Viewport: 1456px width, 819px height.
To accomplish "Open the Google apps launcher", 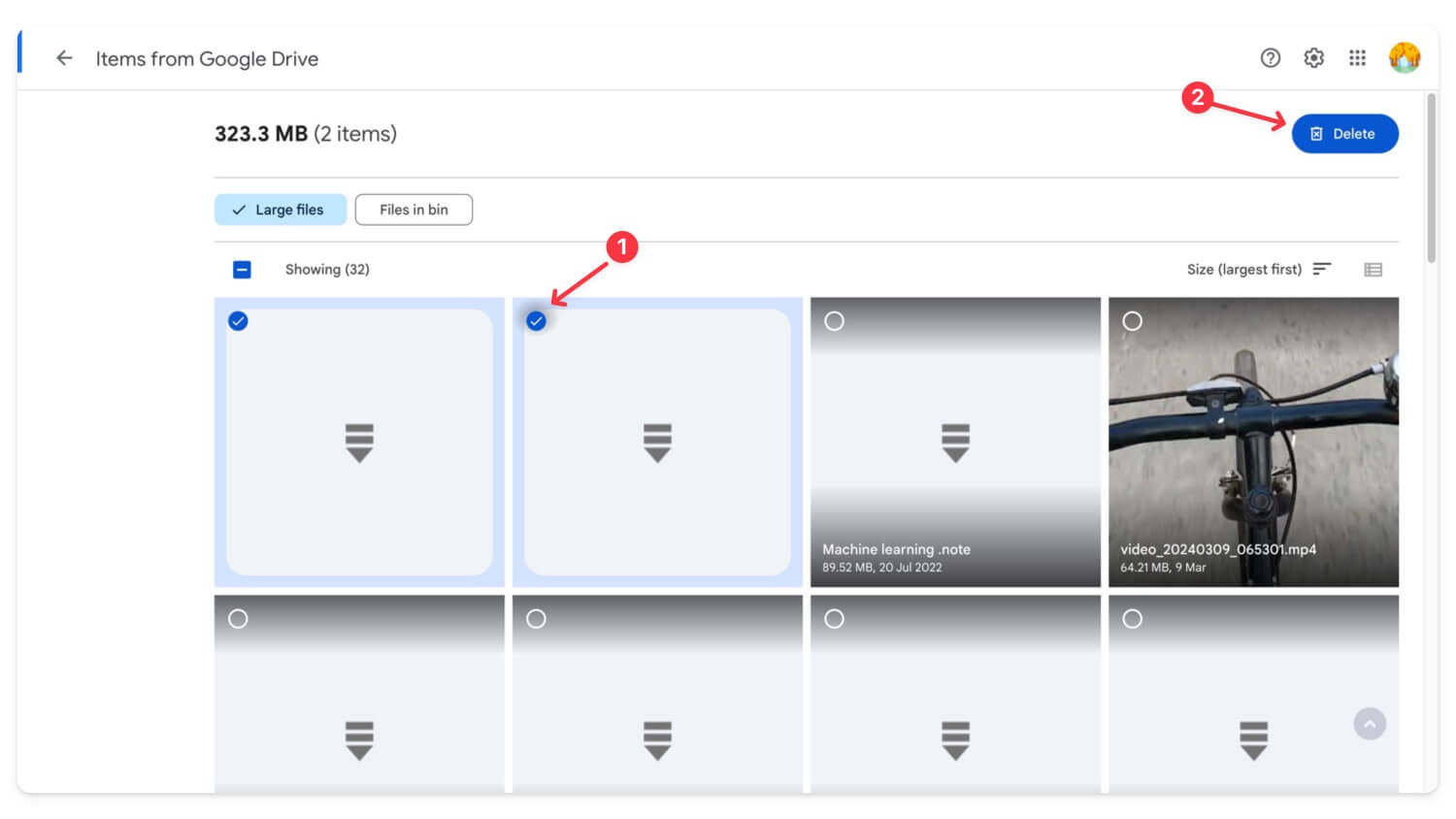I will (x=1357, y=57).
